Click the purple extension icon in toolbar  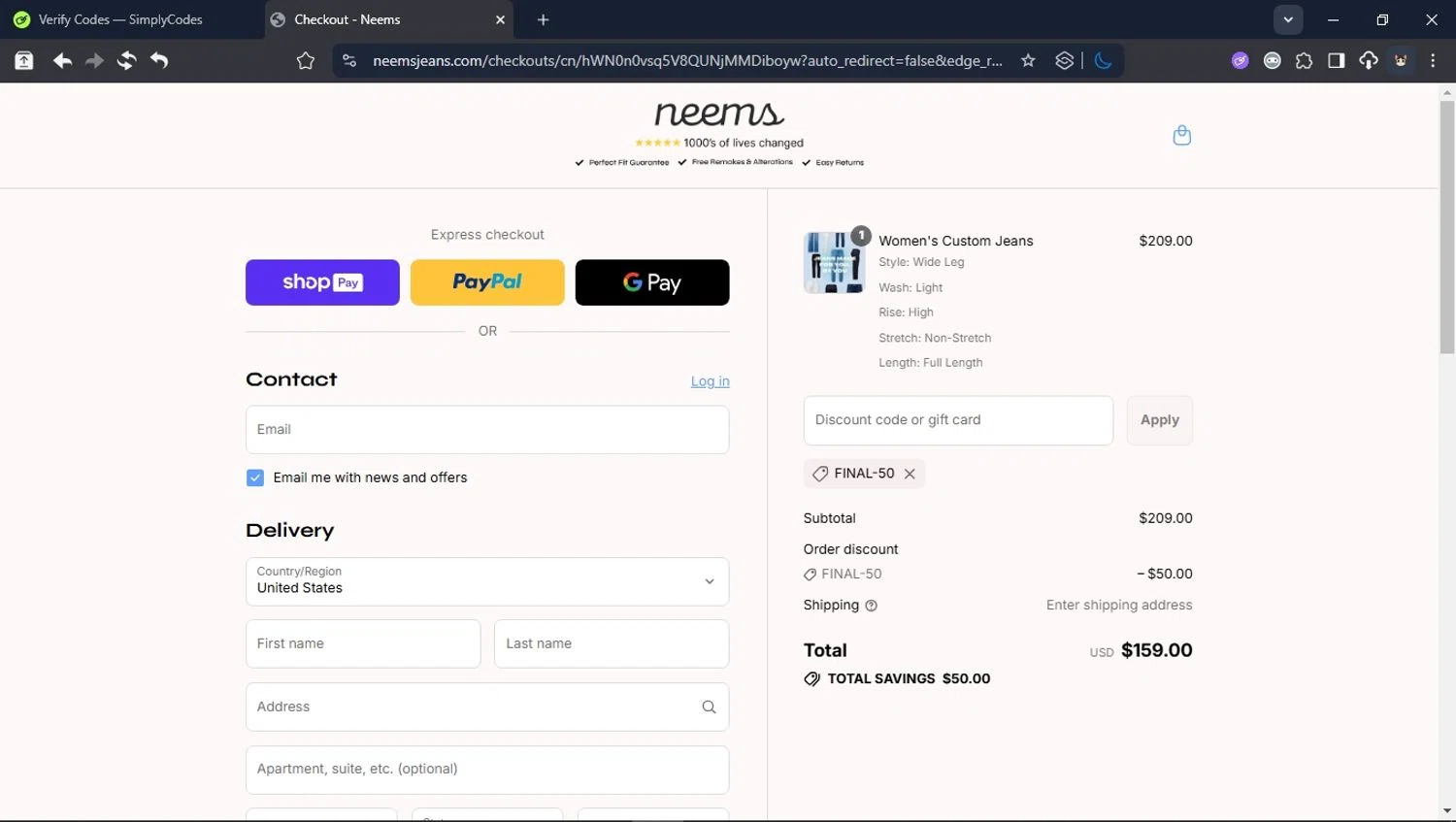[1240, 60]
